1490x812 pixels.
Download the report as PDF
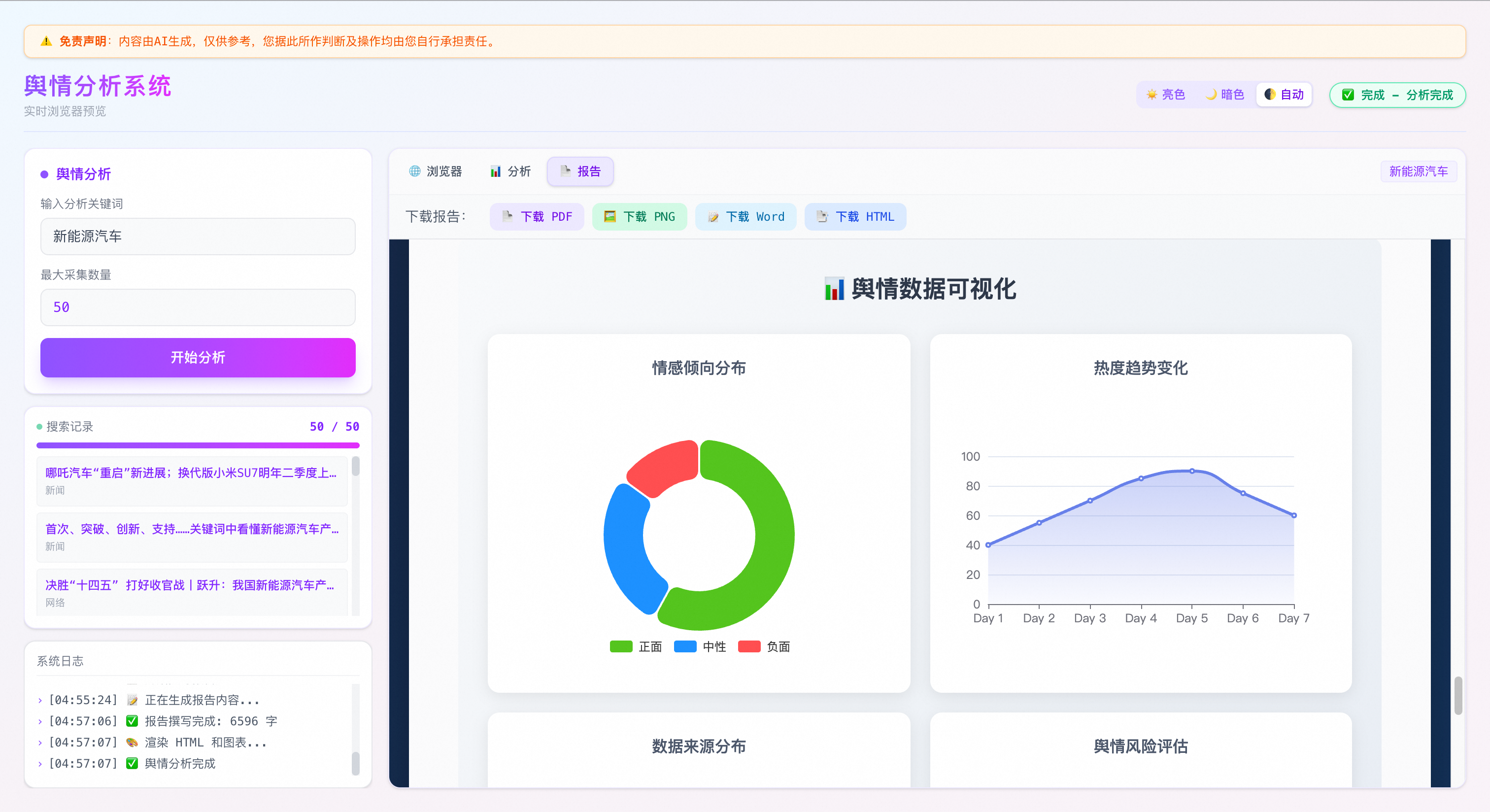(x=537, y=217)
